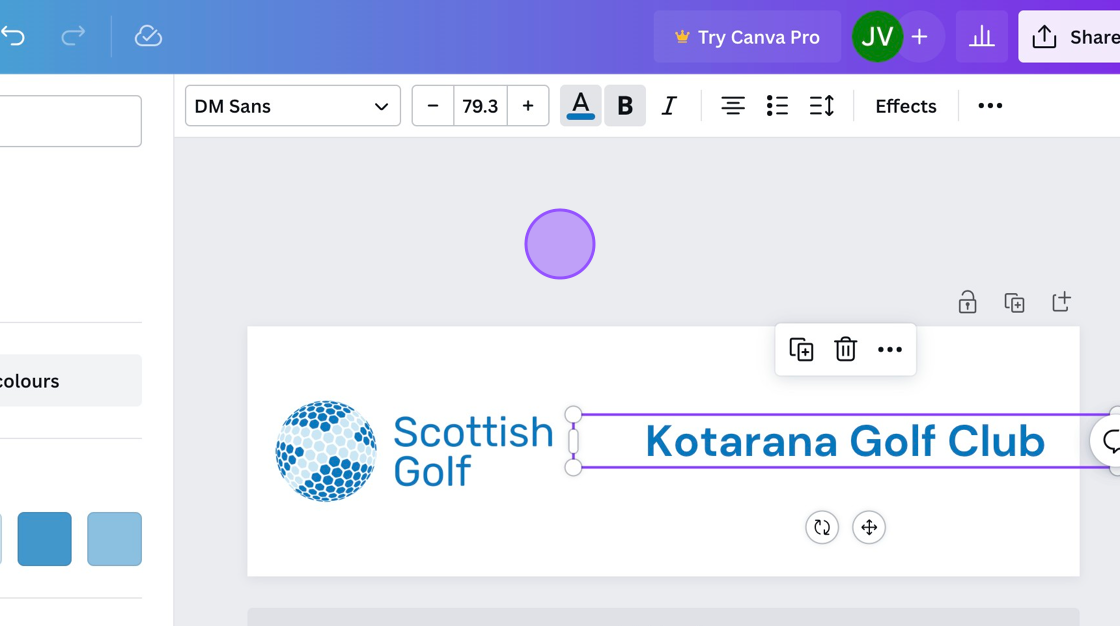This screenshot has width=1120, height=626.
Task: Delete the selected text element
Action: [x=845, y=349]
